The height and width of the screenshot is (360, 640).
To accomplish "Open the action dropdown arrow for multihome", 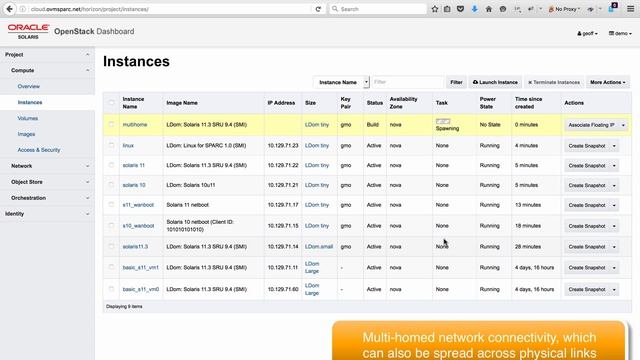I will coord(623,125).
